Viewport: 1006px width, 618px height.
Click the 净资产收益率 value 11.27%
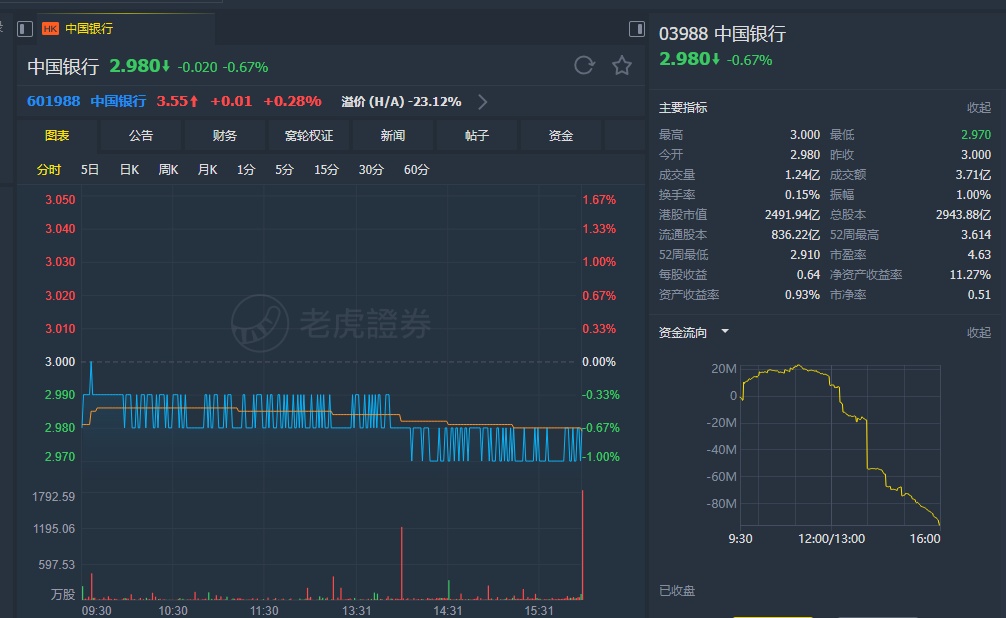click(970, 275)
